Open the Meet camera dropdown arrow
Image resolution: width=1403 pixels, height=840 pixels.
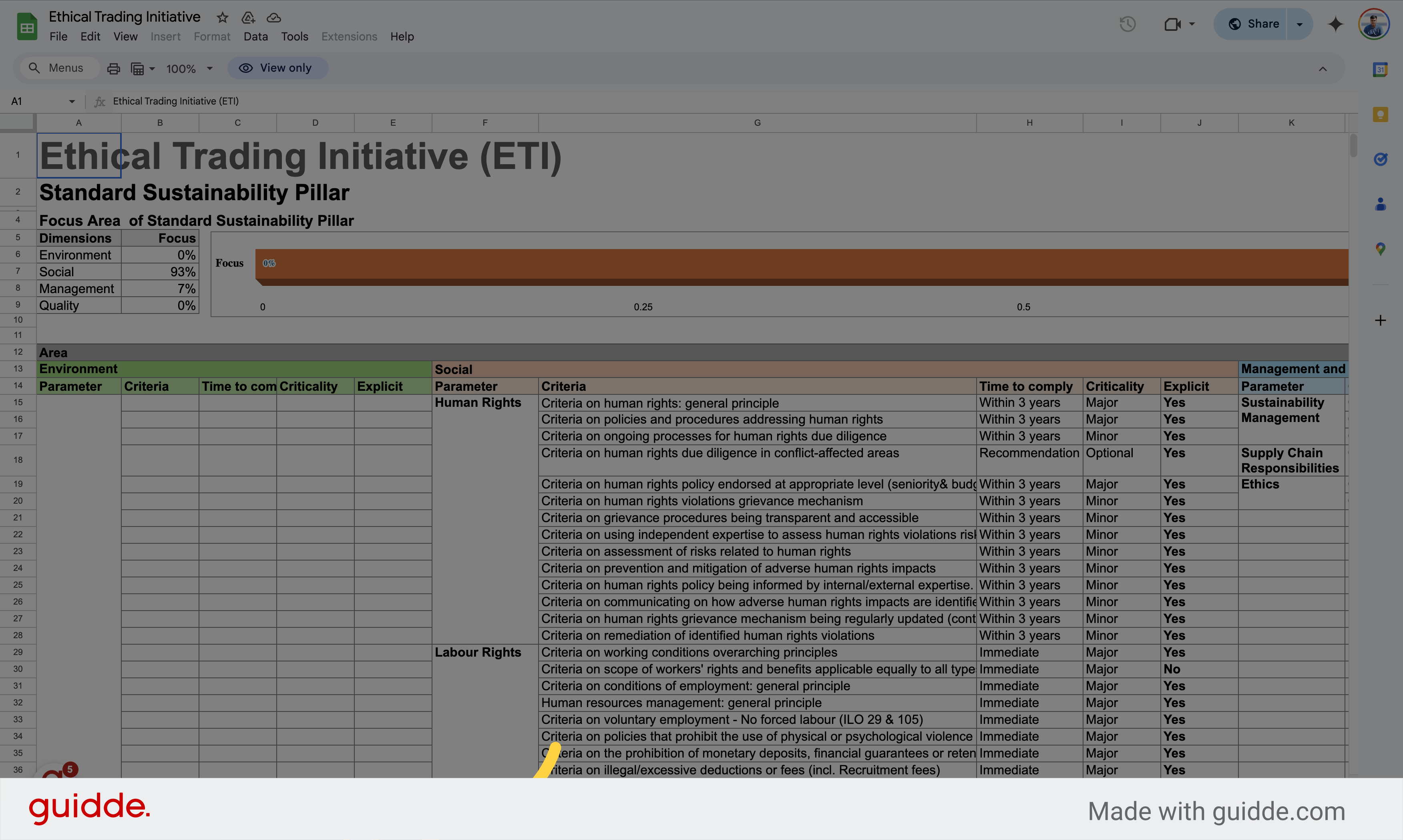click(1192, 24)
